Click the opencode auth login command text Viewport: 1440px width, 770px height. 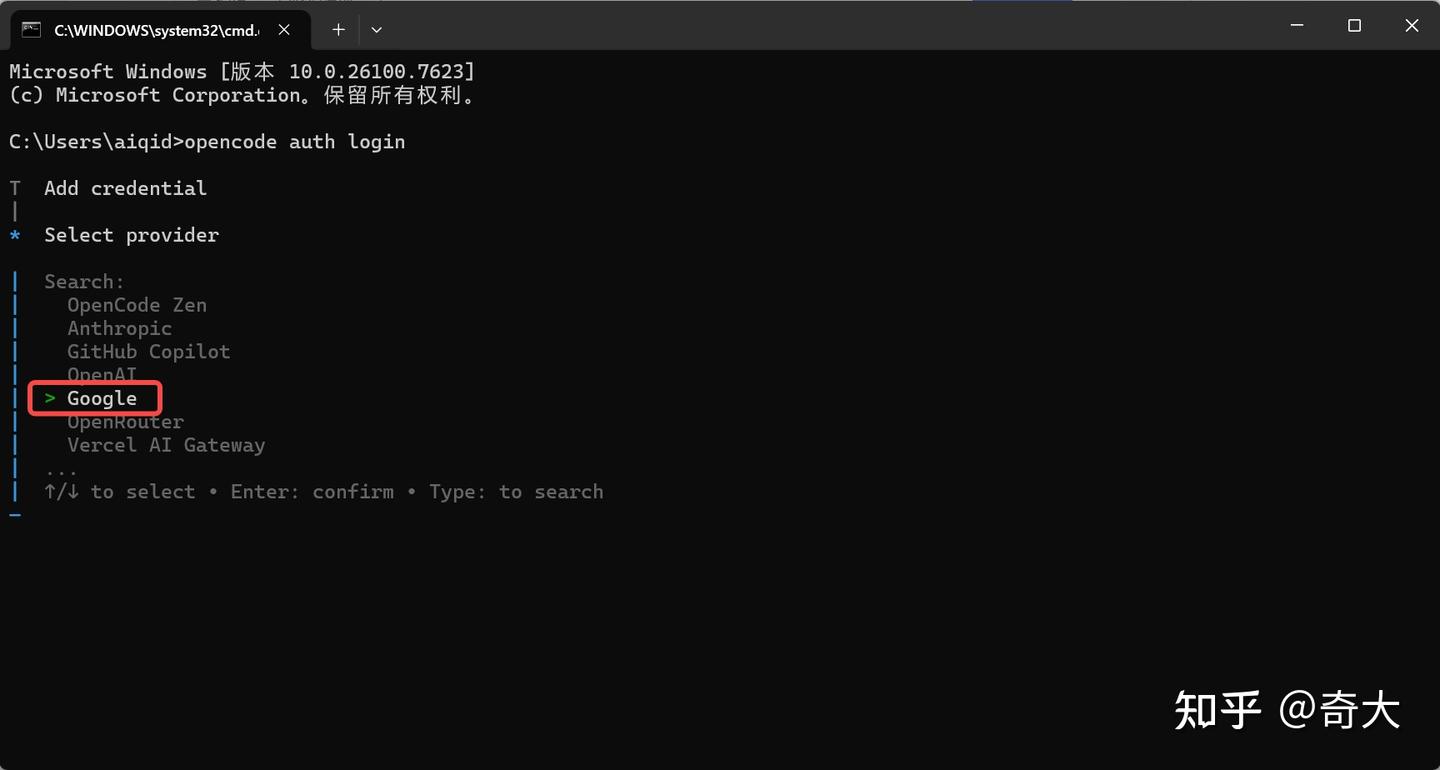(297, 141)
